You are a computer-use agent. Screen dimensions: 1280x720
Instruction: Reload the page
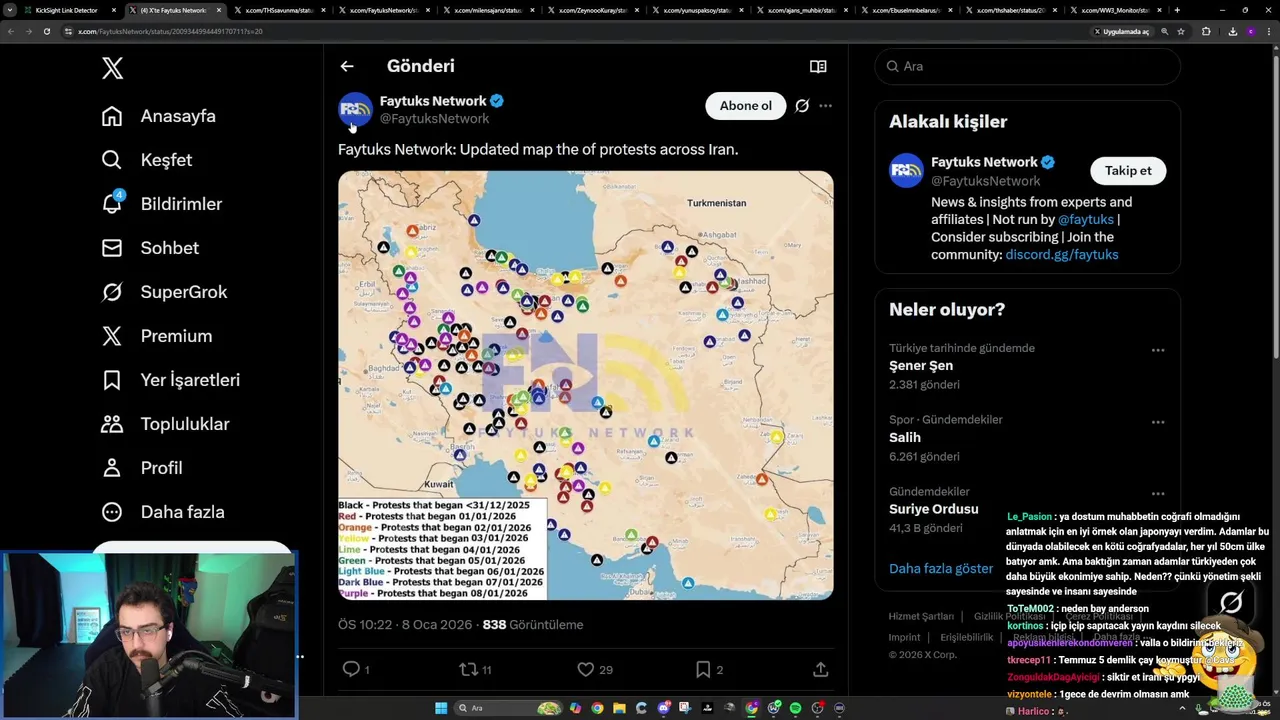(46, 31)
